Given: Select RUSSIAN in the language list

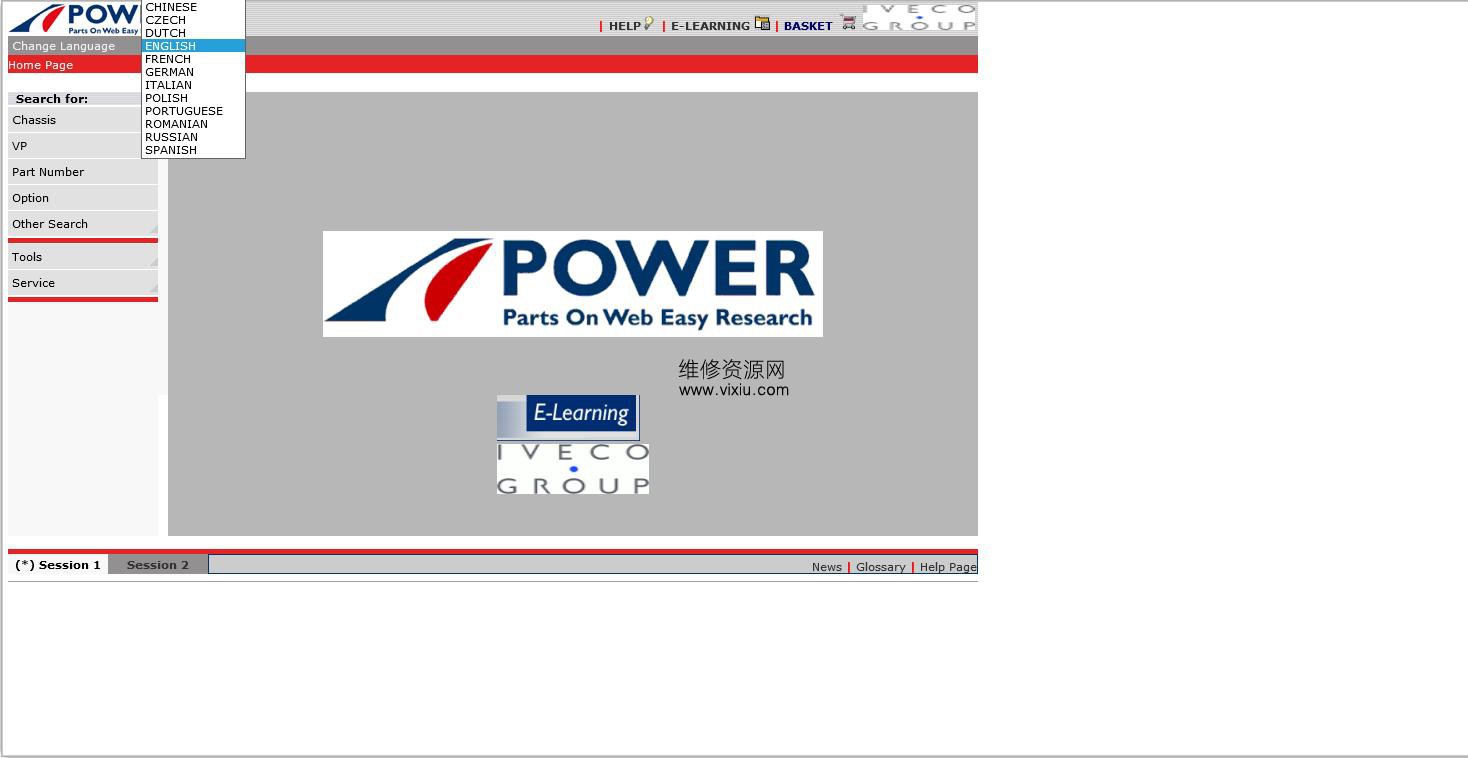Looking at the screenshot, I should click(x=193, y=137).
